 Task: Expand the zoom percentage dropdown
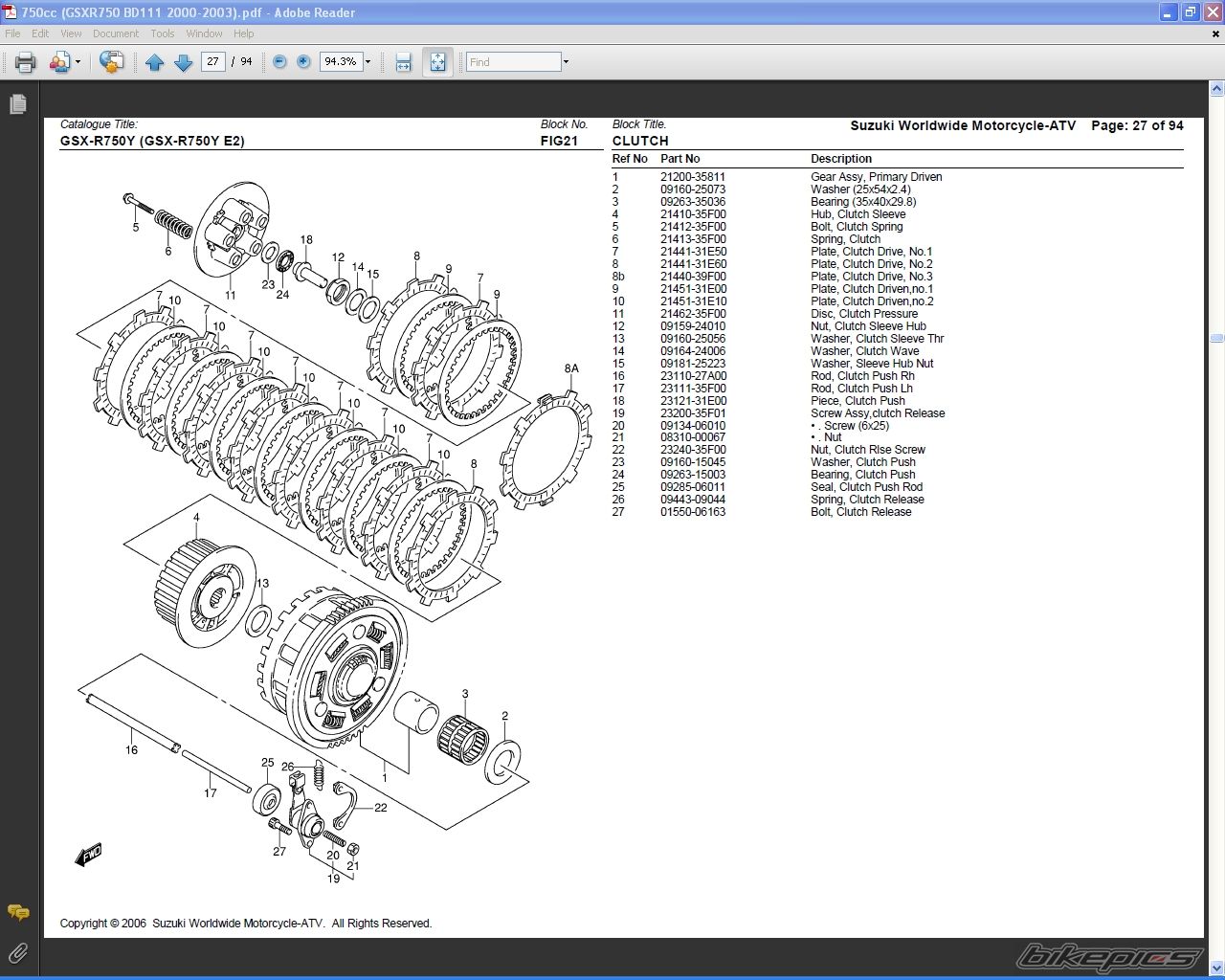pyautogui.click(x=367, y=62)
